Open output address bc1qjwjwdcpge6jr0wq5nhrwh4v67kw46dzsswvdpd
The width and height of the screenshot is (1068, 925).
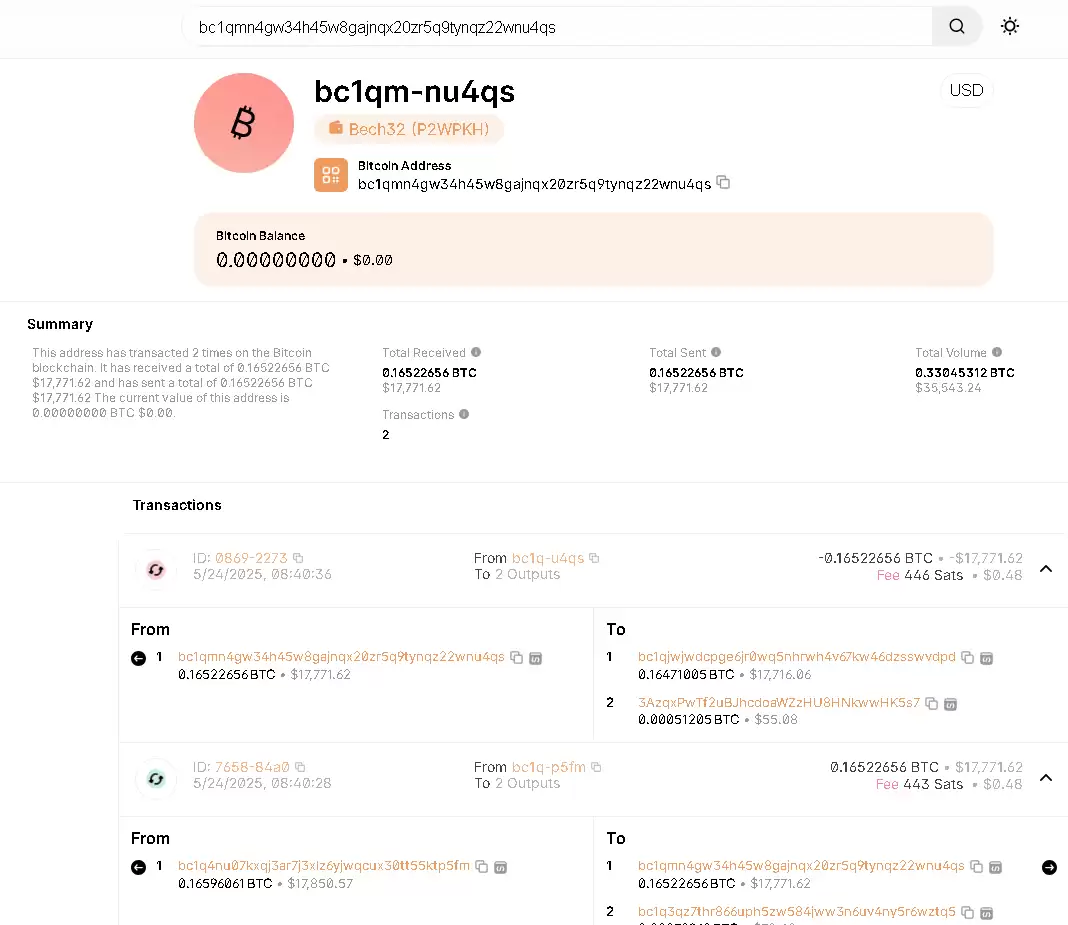pyautogui.click(x=796, y=657)
